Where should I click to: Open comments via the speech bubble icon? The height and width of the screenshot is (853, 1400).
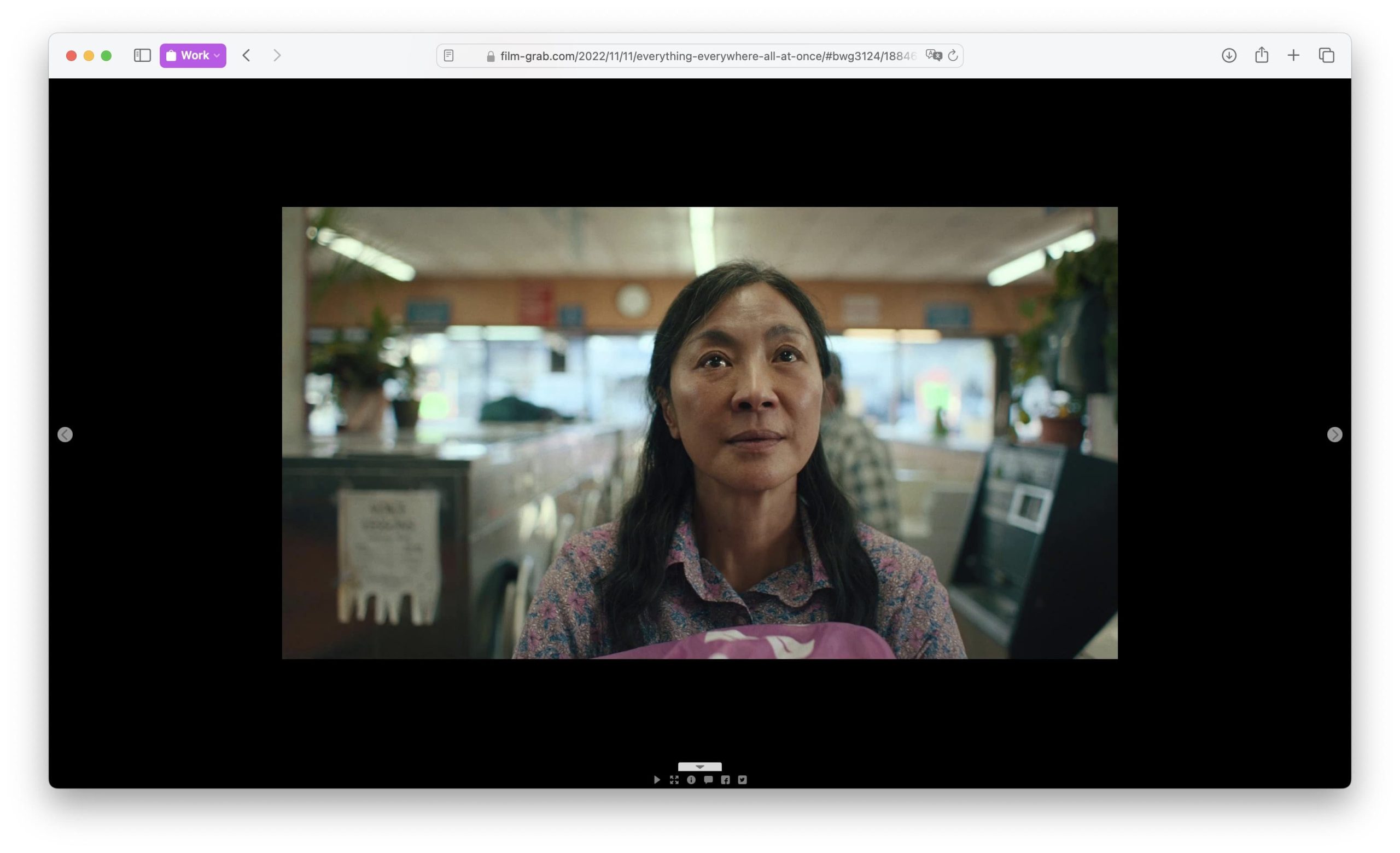pos(708,780)
